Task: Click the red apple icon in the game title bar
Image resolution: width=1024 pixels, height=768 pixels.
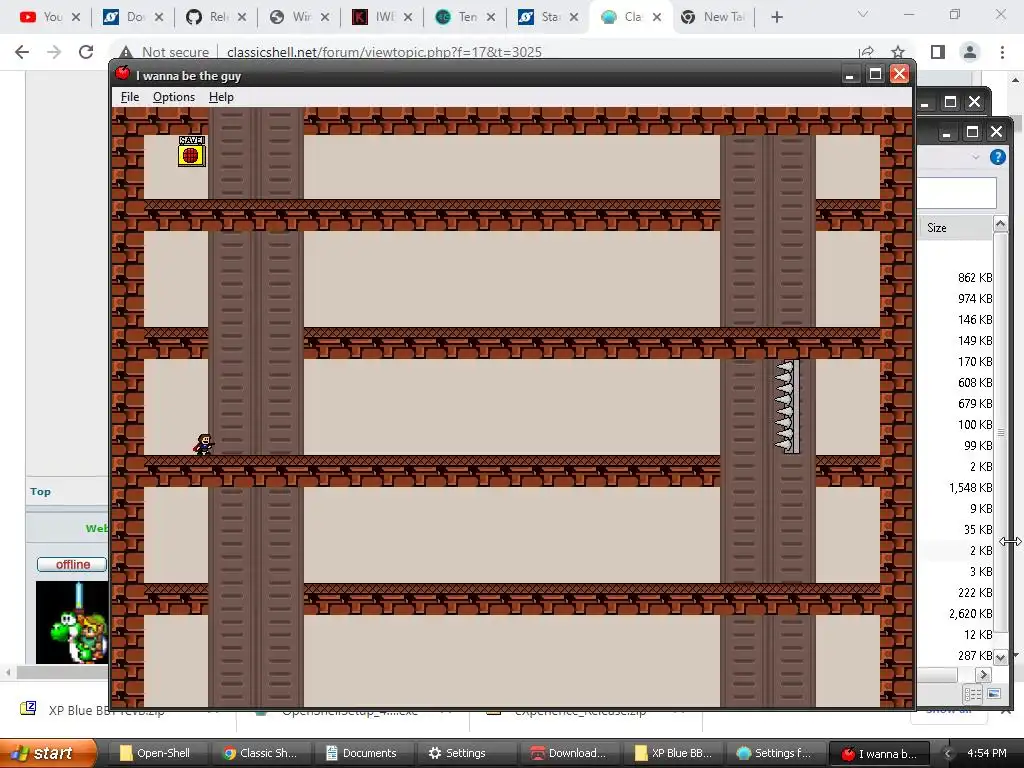Action: click(x=122, y=73)
